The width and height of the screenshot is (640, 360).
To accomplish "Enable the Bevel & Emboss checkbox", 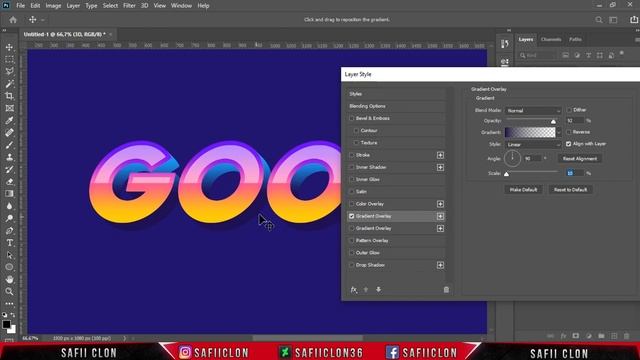I will coord(351,118).
